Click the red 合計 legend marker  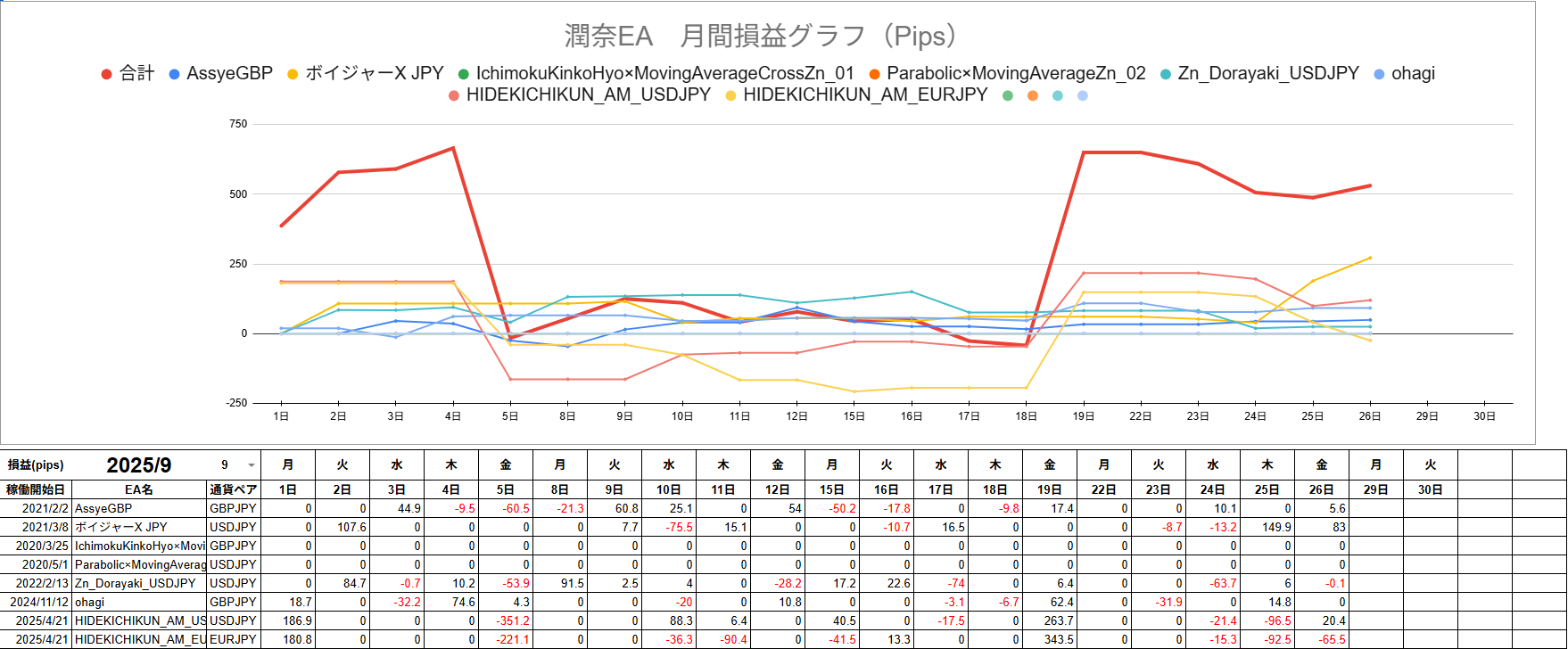pos(107,75)
